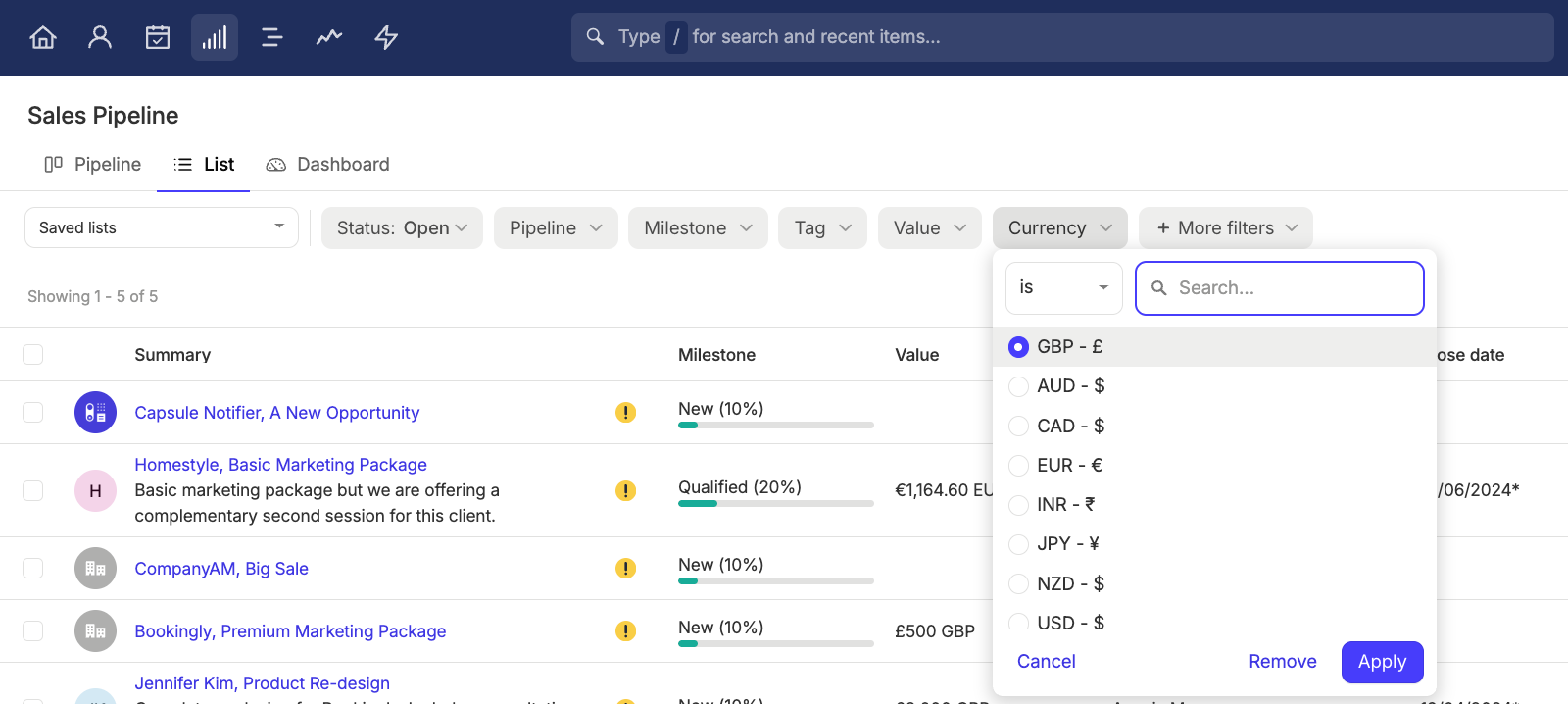Open the People and organisations icon
The height and width of the screenshot is (704, 1568).
[x=100, y=37]
